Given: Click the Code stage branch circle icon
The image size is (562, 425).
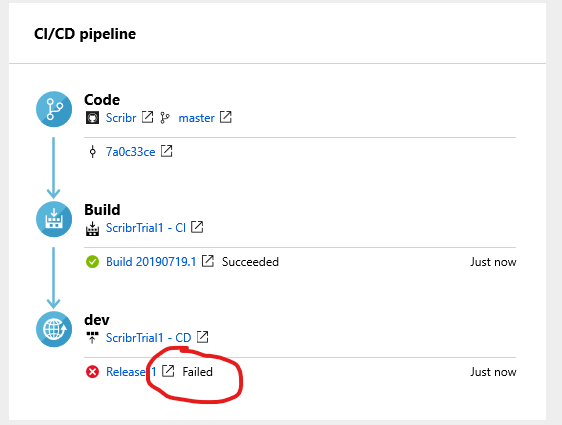Looking at the screenshot, I should pyautogui.click(x=54, y=109).
